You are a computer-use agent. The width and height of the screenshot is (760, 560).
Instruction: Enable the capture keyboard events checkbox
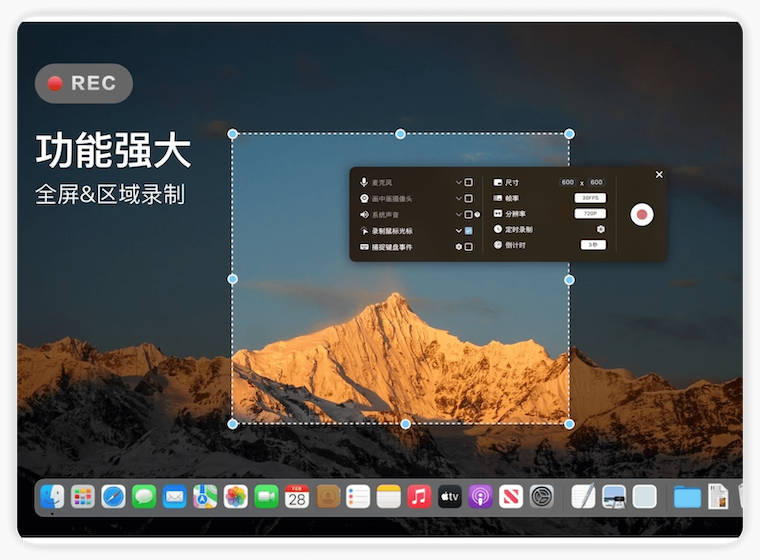click(468, 246)
